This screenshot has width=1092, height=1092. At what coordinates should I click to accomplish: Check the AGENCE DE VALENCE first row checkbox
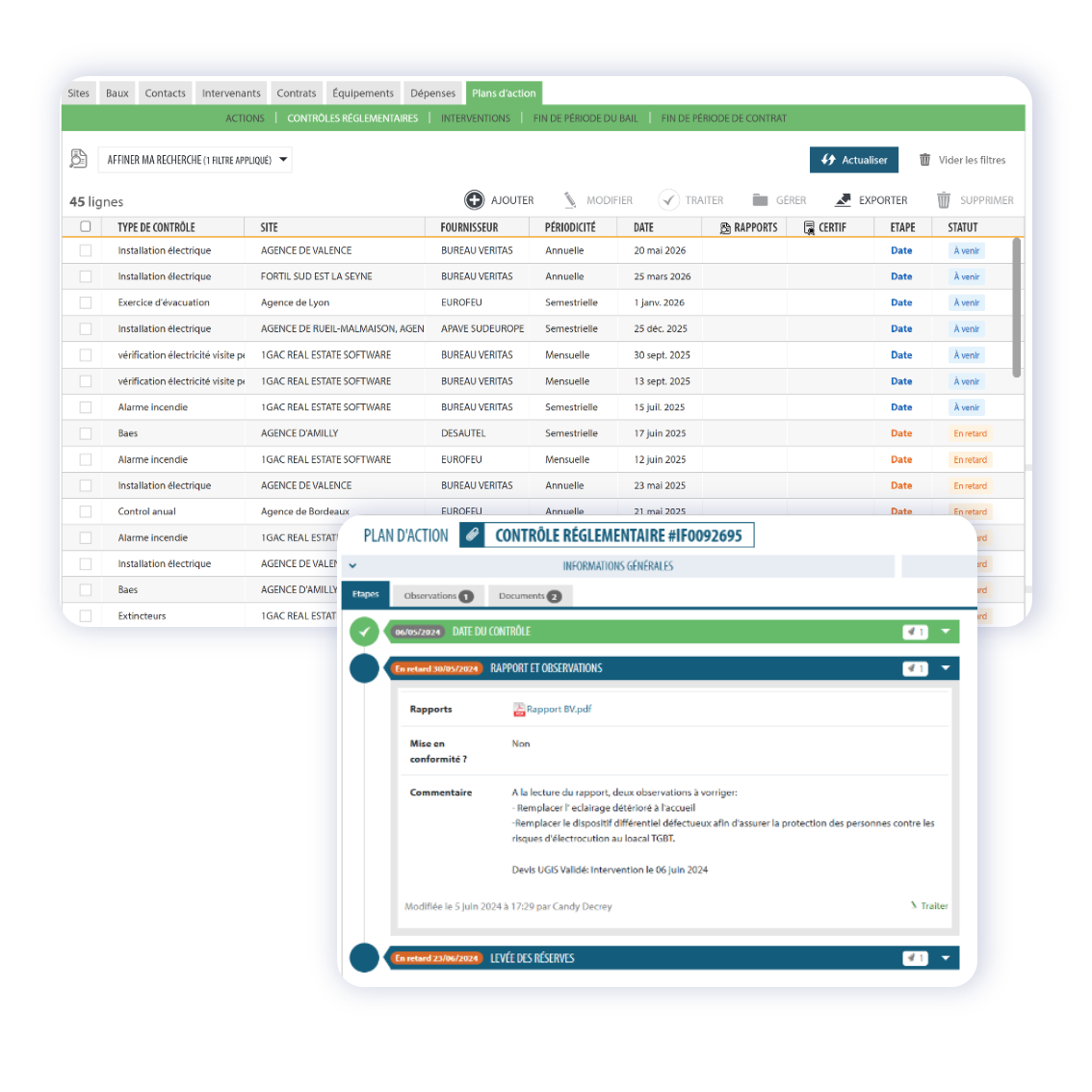tap(86, 250)
